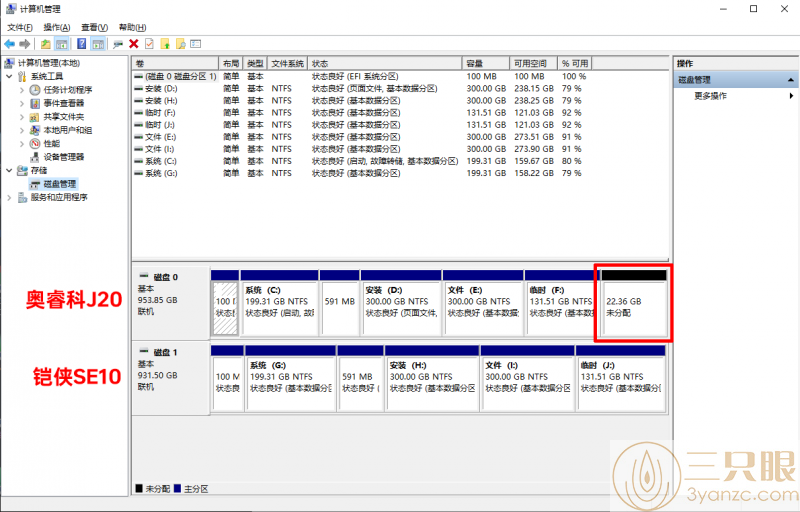Click 更多操作 in actions pane
This screenshot has width=800, height=512.
[x=710, y=96]
